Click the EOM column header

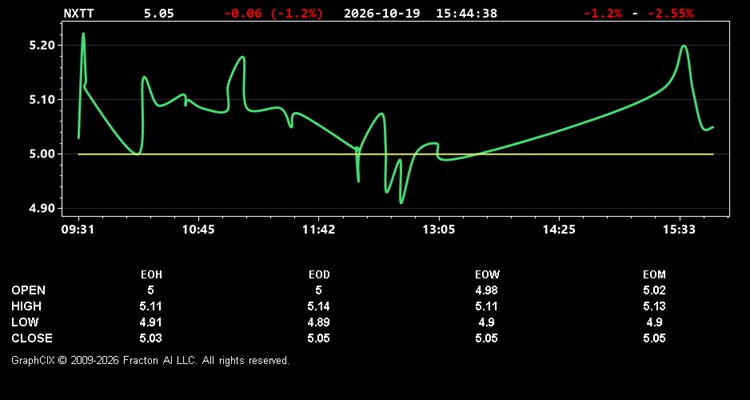click(x=654, y=275)
